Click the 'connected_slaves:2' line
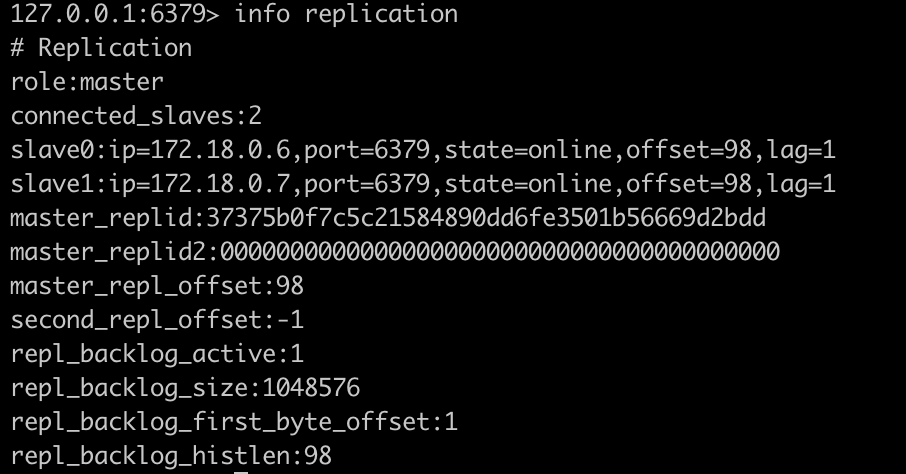Viewport: 906px width, 474px height. [x=136, y=116]
